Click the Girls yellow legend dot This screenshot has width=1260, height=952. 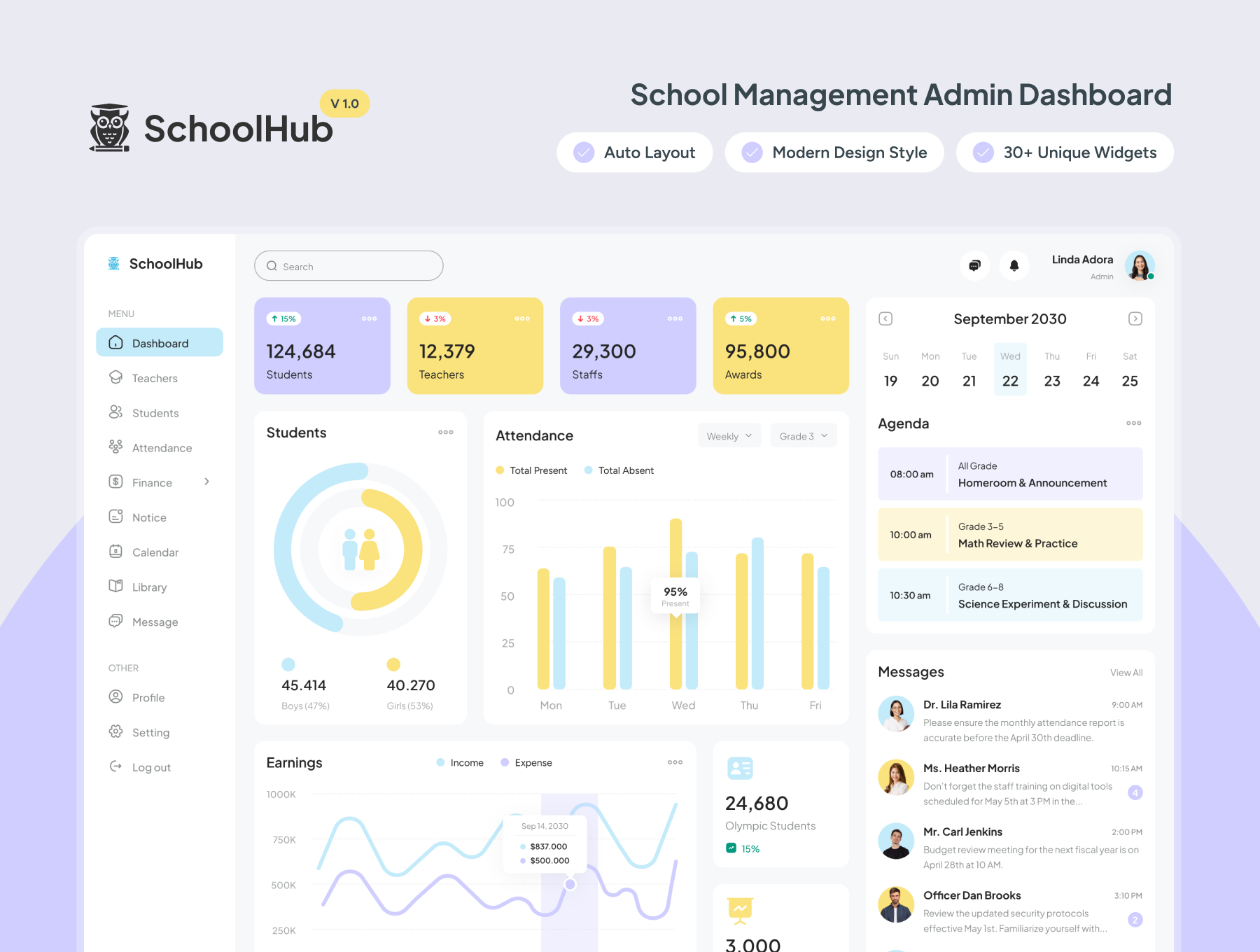(393, 664)
